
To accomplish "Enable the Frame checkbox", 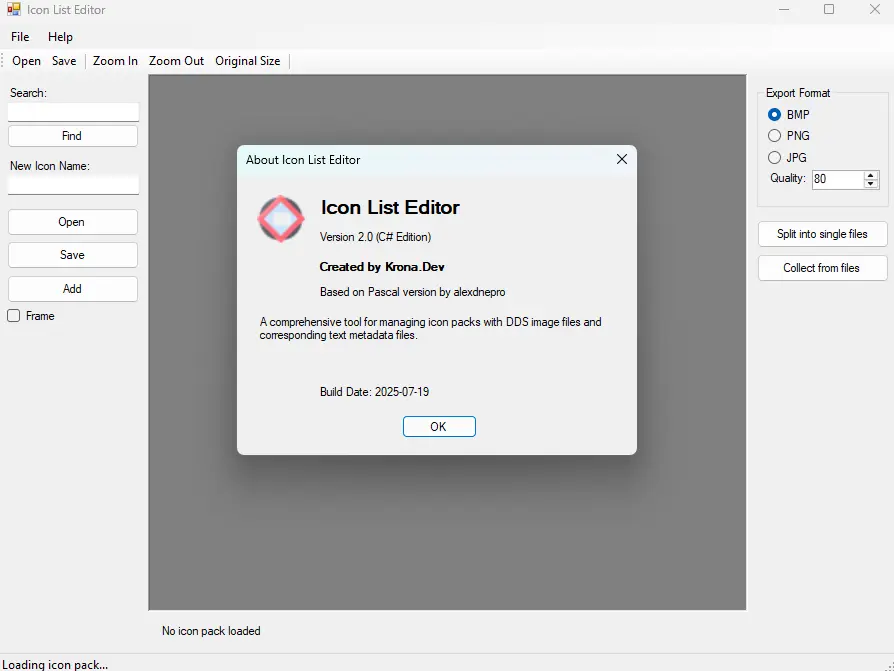I will pyautogui.click(x=14, y=316).
